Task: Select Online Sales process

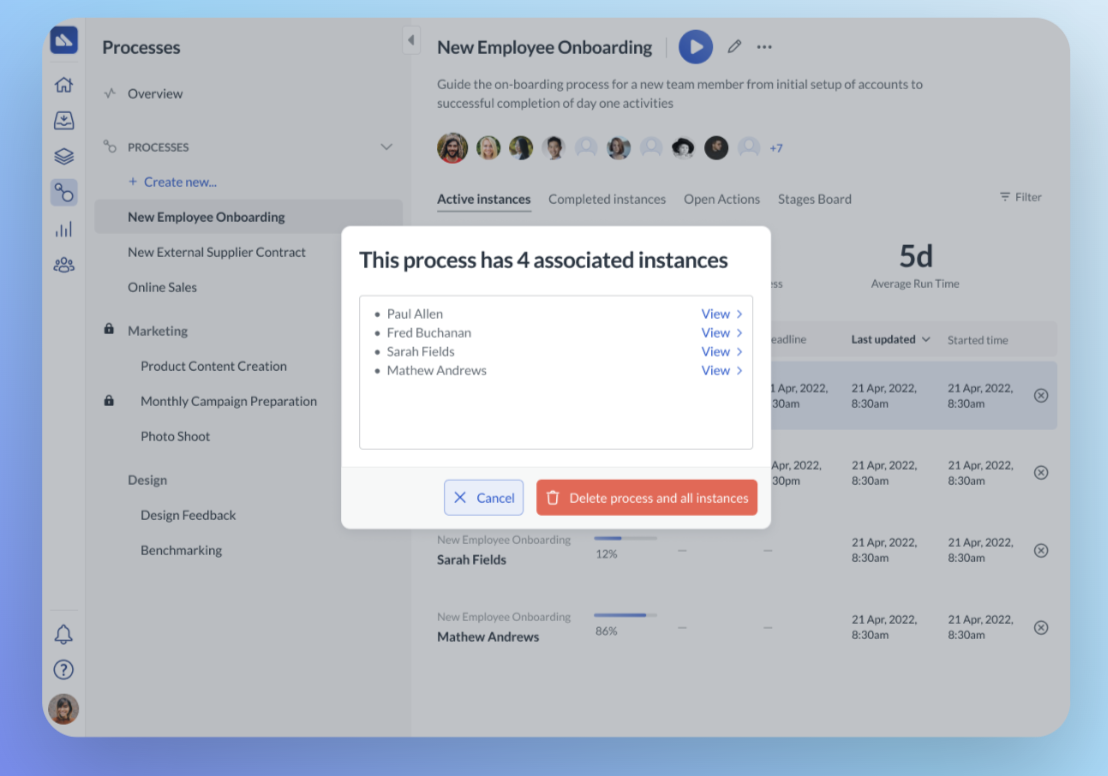Action: (x=162, y=287)
